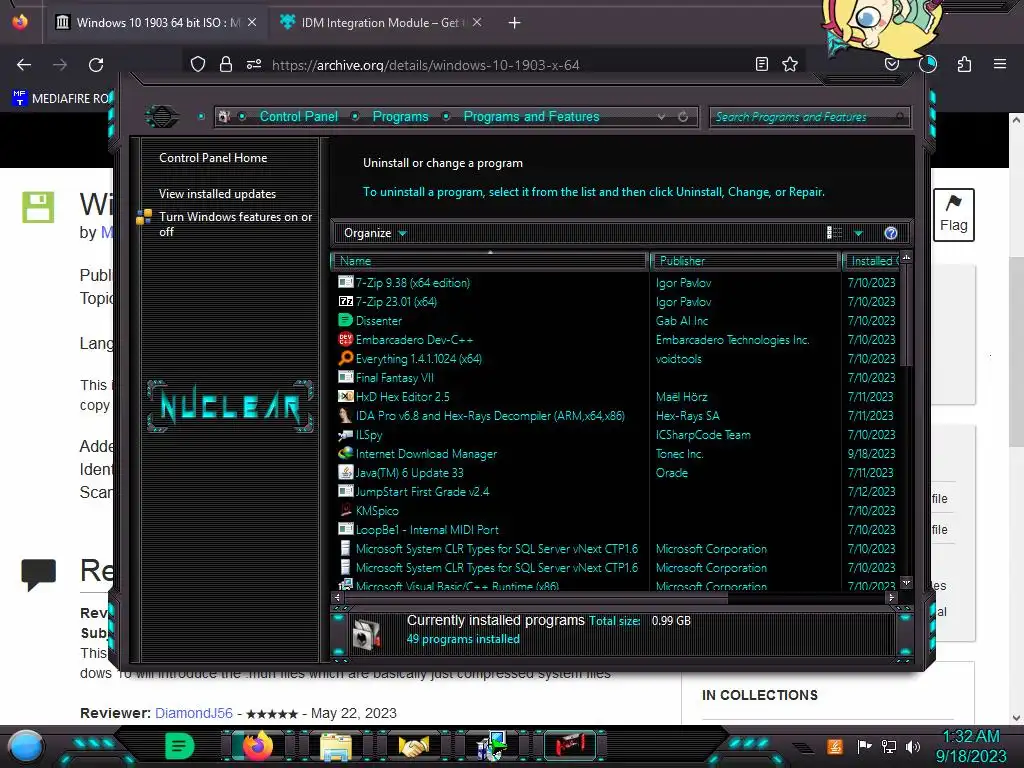This screenshot has height=768, width=1024.
Task: Open the Start orb on the taskbar
Action: click(x=26, y=746)
